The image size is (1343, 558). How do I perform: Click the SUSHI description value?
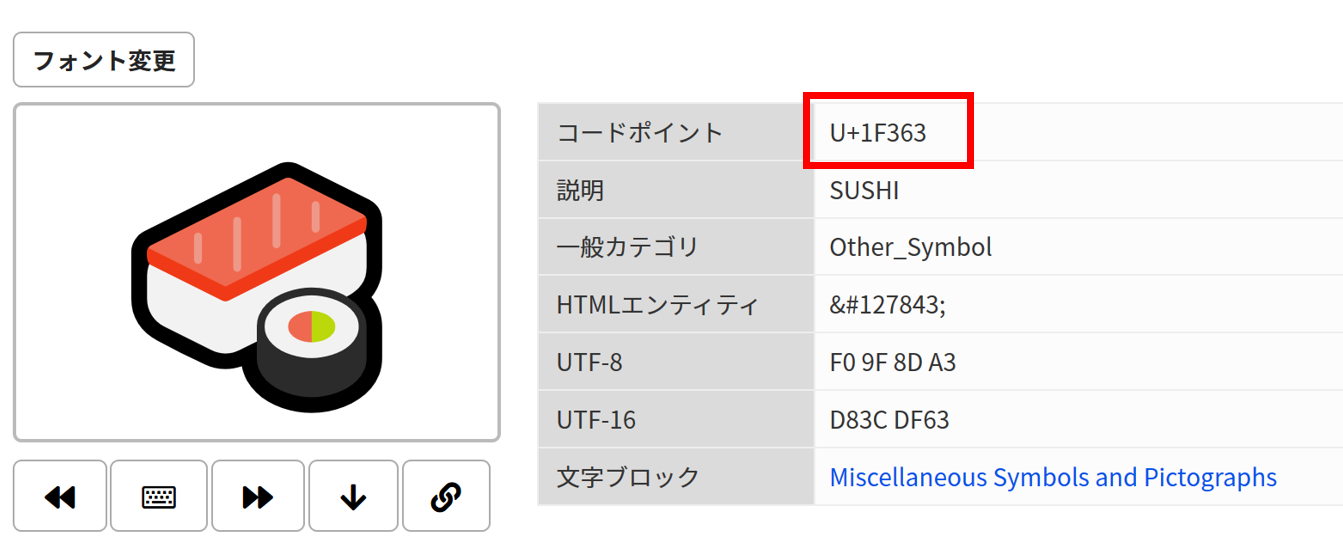(864, 190)
